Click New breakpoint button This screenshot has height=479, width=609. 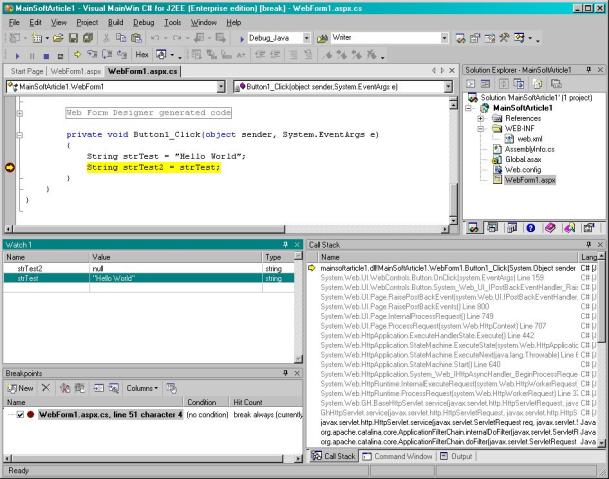tap(20, 388)
